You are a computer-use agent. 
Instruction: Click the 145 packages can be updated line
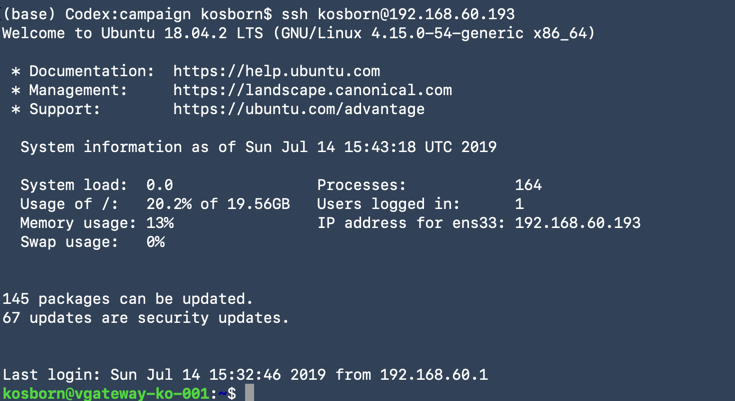tap(127, 299)
